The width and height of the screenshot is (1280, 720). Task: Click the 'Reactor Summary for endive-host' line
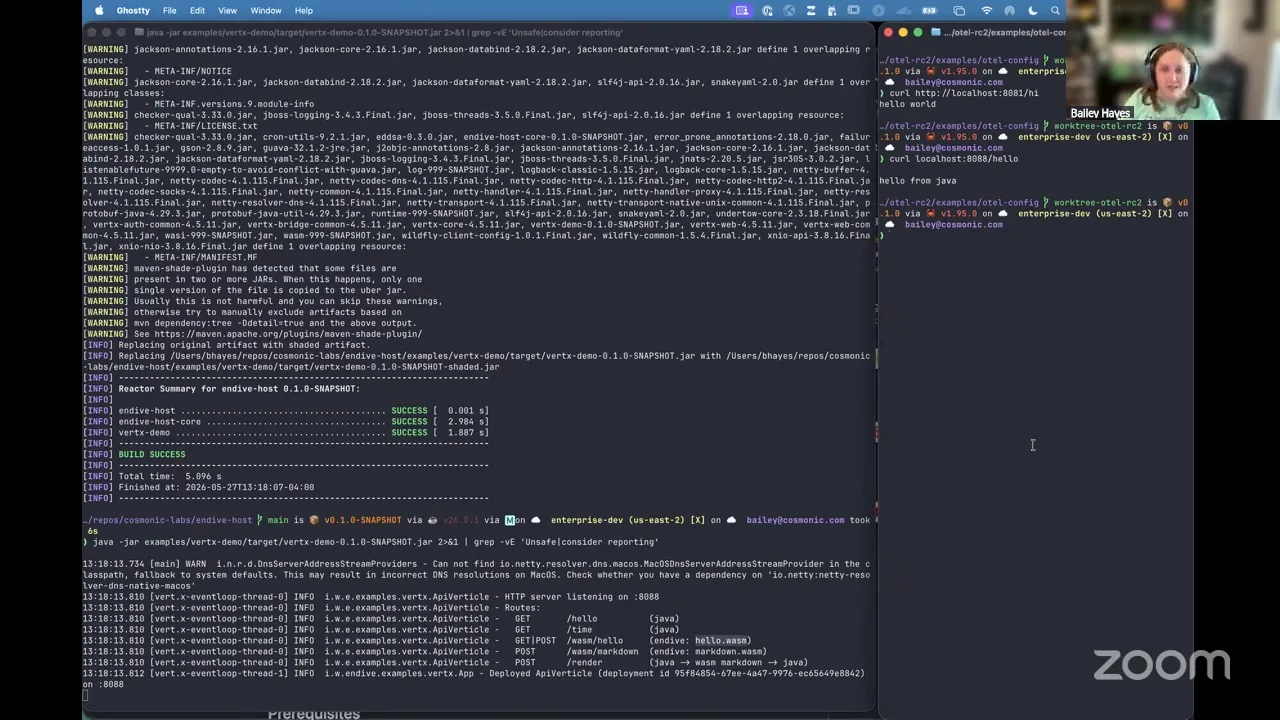[239, 388]
